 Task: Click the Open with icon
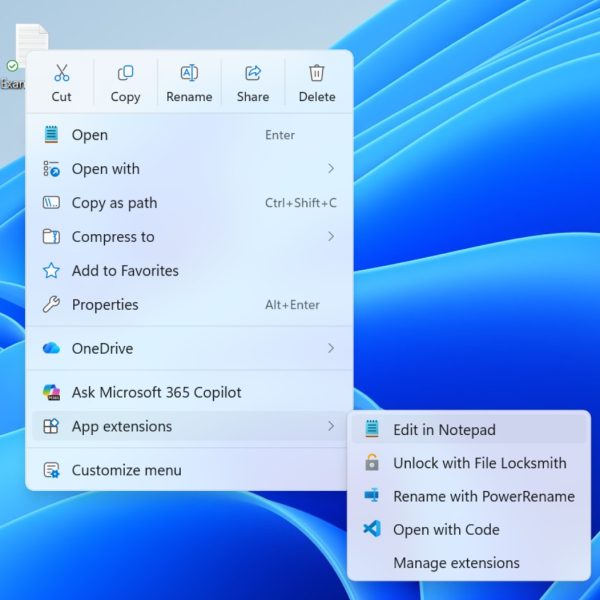pos(51,169)
